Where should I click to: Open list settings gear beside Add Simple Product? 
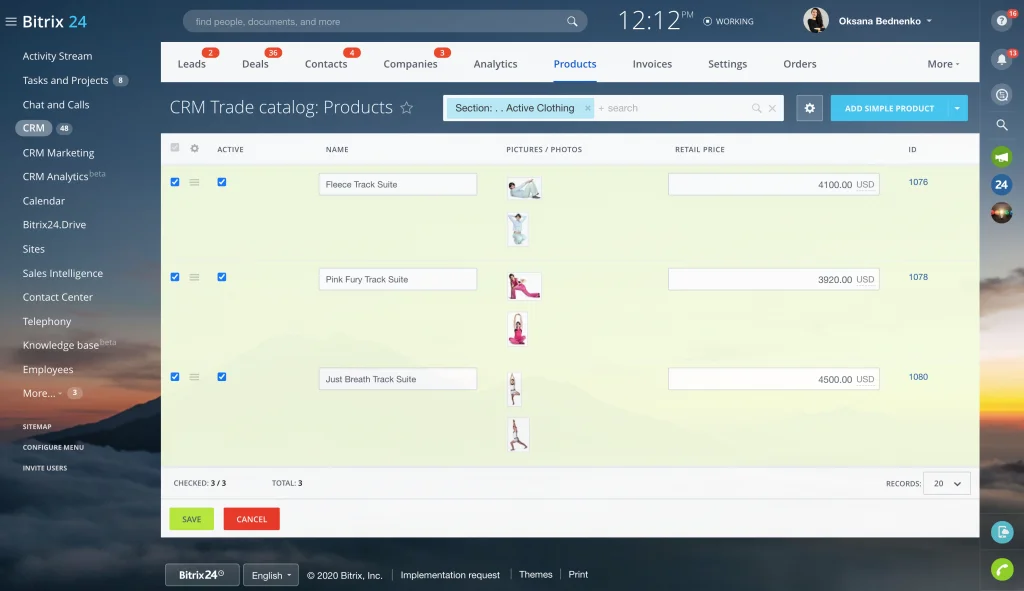coord(809,108)
